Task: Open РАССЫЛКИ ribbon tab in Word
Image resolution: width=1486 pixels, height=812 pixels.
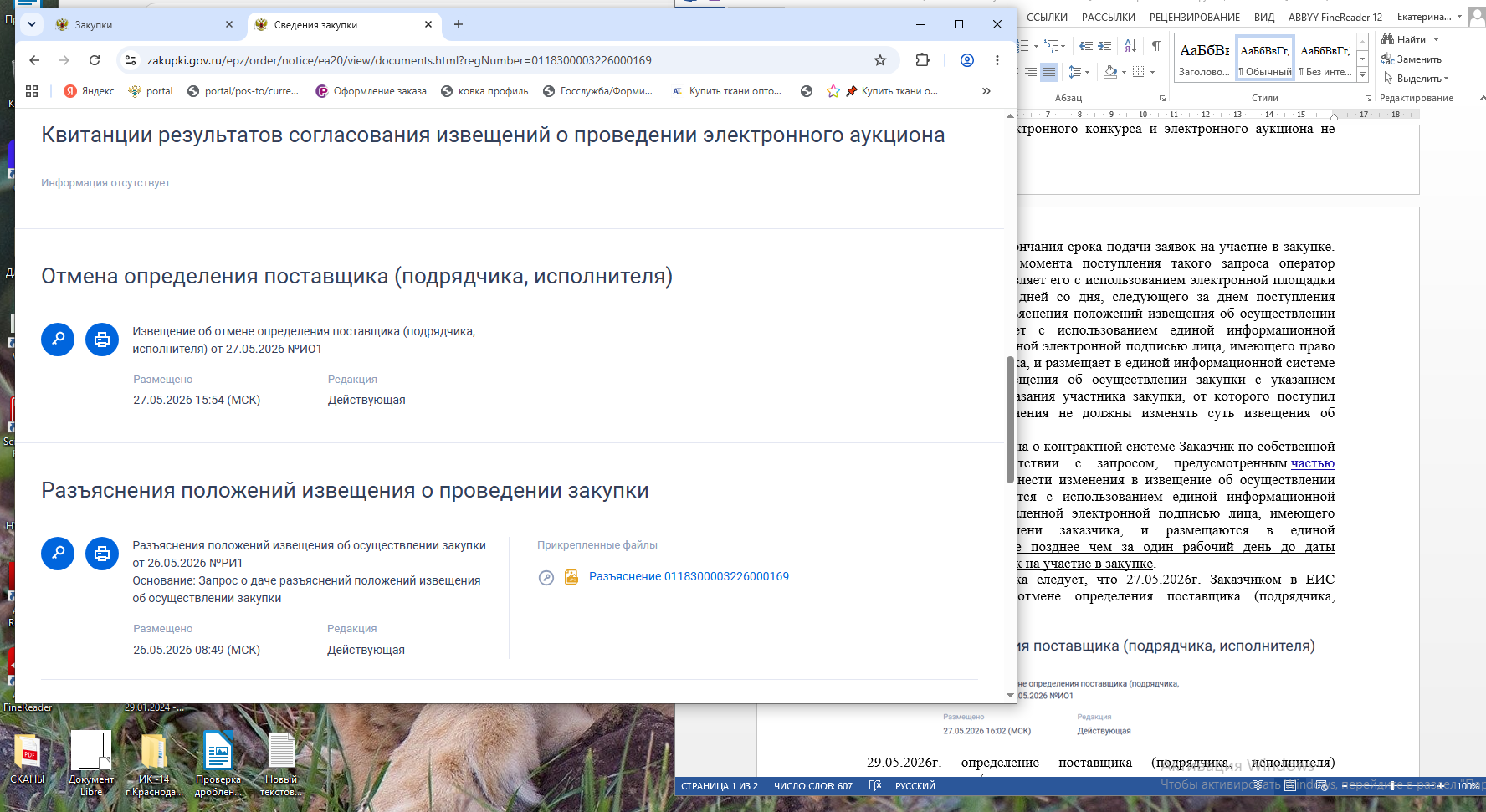Action: [1109, 17]
